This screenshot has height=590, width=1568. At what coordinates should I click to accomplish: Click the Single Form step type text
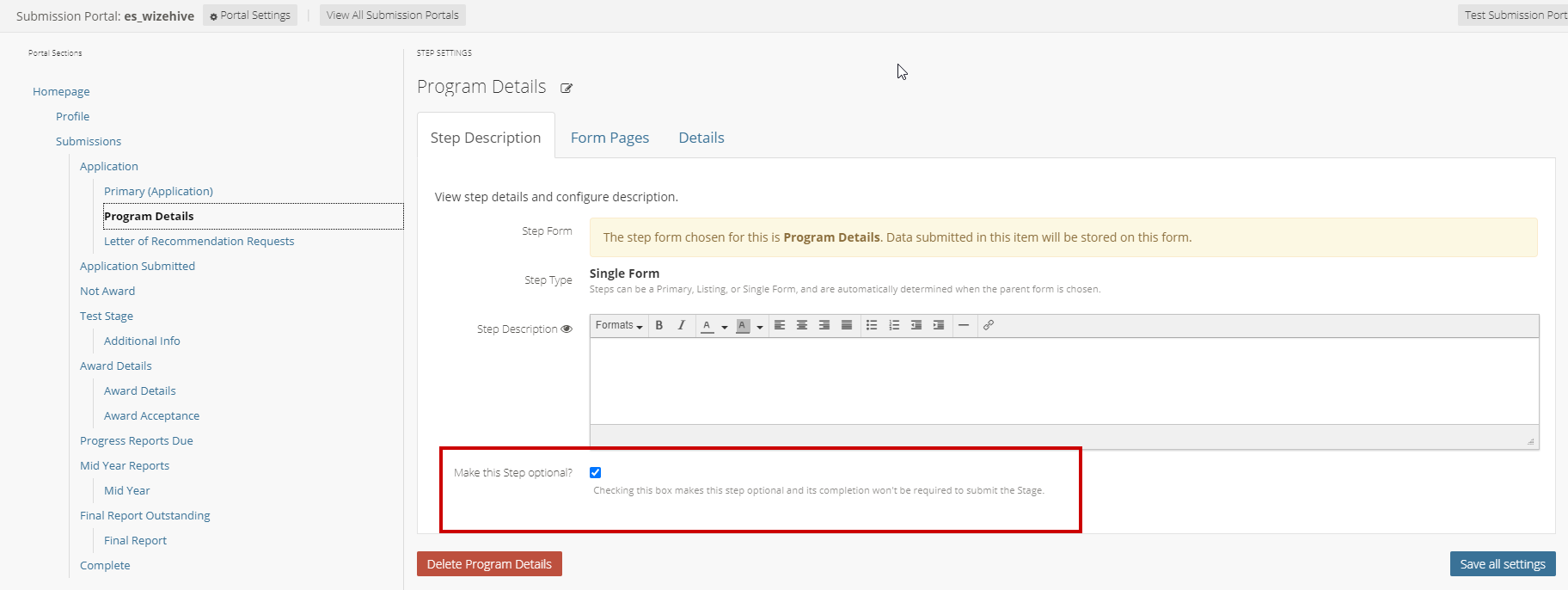point(624,273)
